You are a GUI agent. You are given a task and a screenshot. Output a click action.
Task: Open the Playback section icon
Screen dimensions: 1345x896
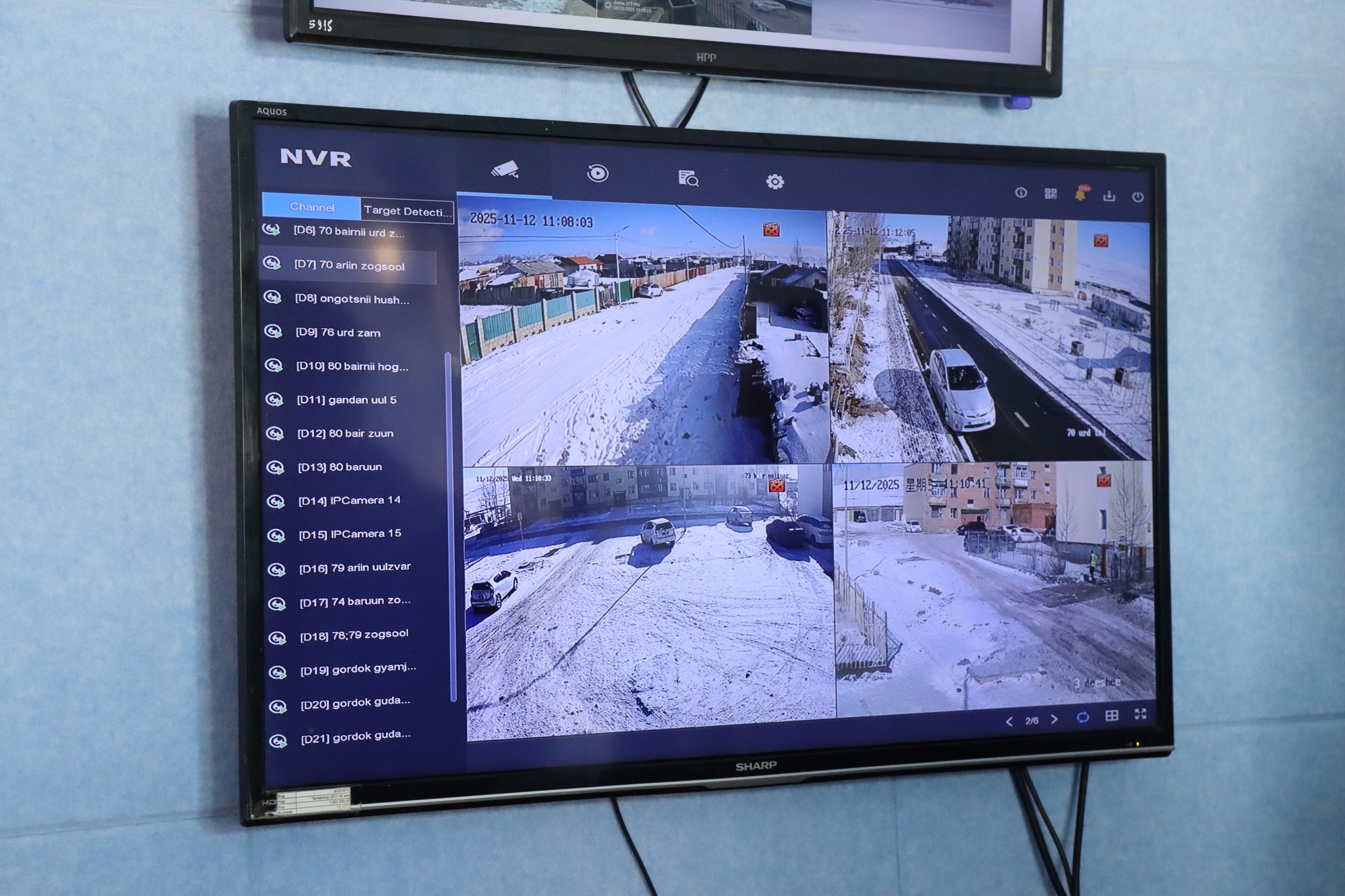(x=597, y=173)
